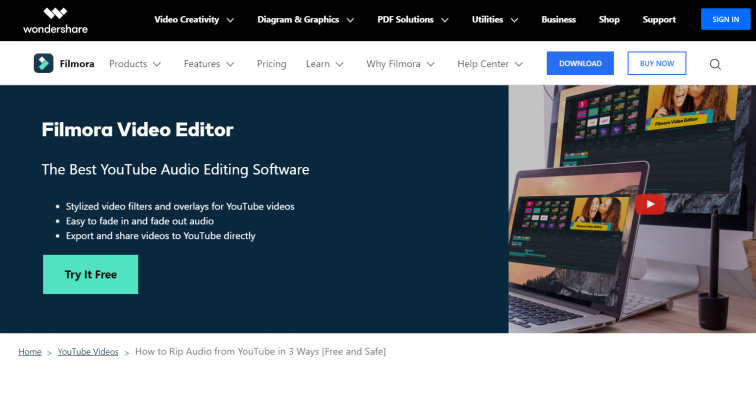Click the laptop and monitor promo image
The height and width of the screenshot is (393, 756).
point(632,209)
